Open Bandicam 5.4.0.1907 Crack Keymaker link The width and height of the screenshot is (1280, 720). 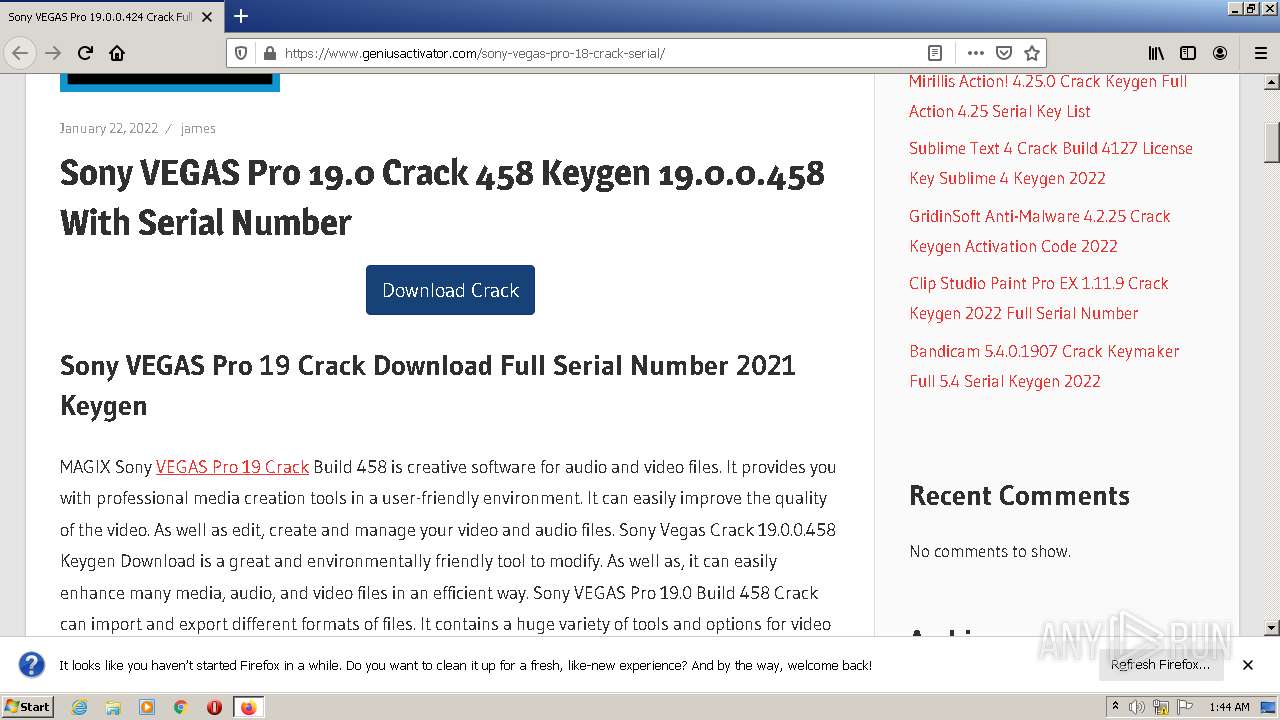point(1044,366)
